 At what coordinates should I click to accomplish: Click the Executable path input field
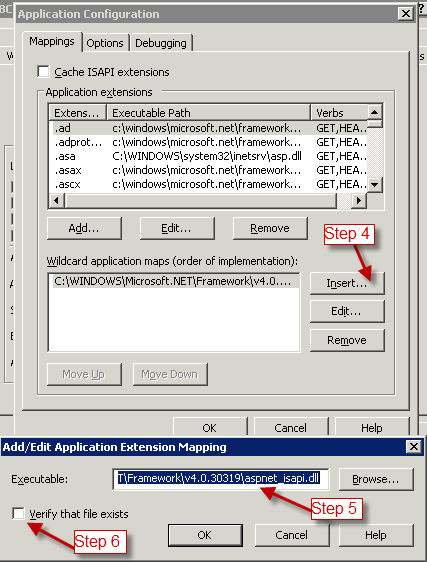(220, 479)
